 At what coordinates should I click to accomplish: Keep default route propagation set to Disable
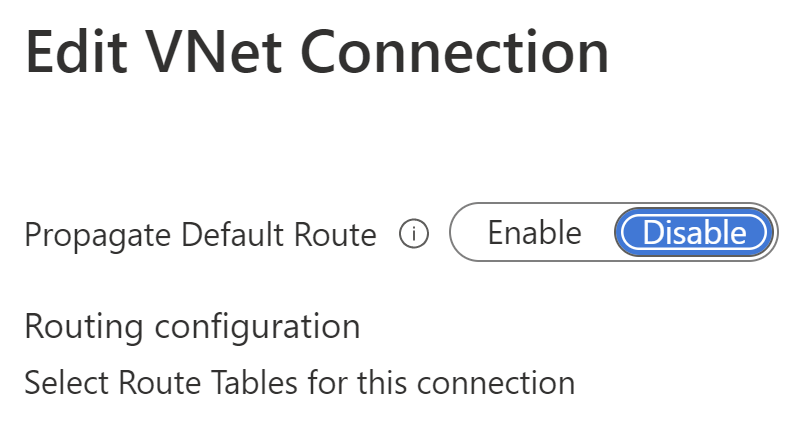[x=694, y=234]
